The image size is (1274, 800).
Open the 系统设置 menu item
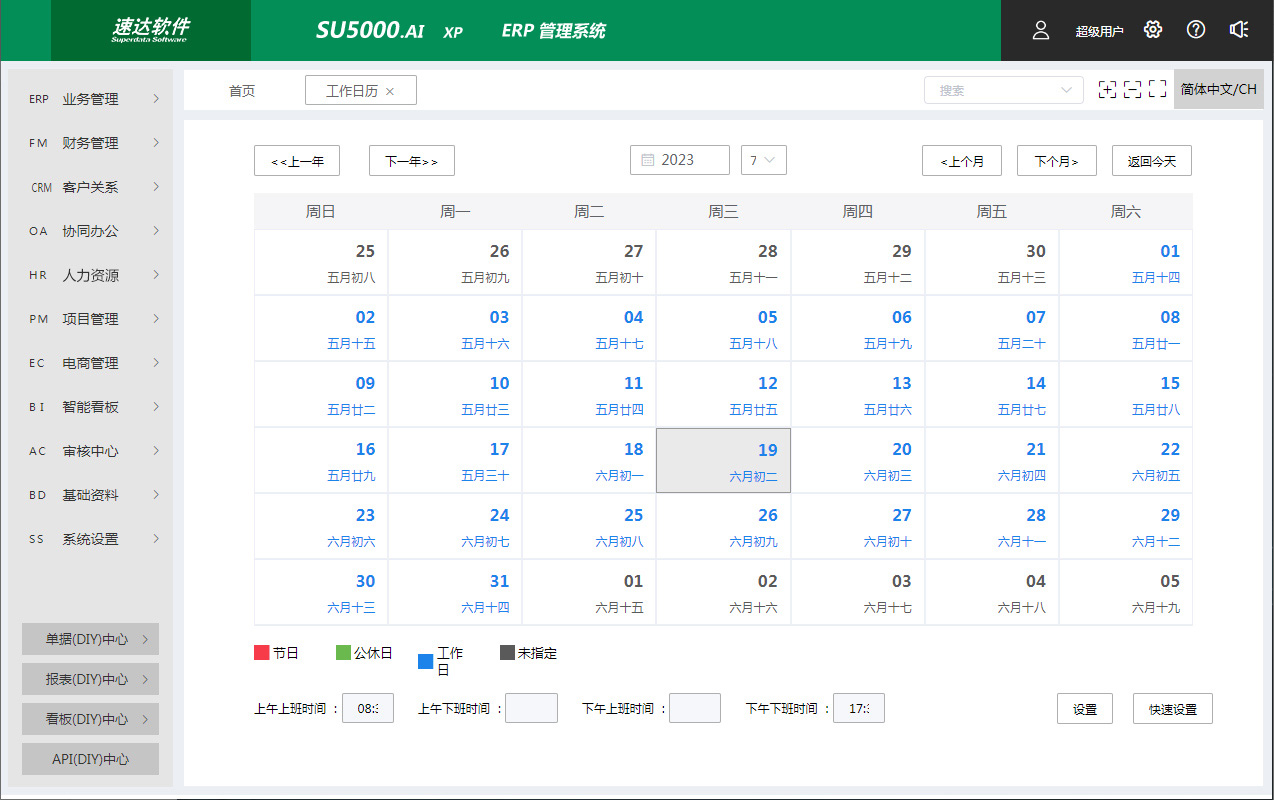coord(91,539)
